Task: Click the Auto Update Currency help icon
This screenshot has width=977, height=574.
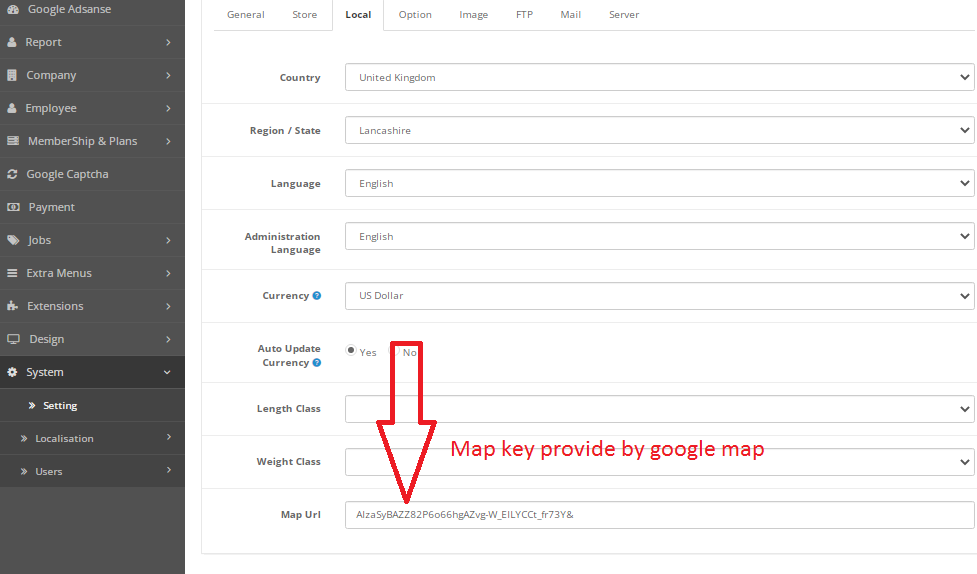Action: coord(317,363)
